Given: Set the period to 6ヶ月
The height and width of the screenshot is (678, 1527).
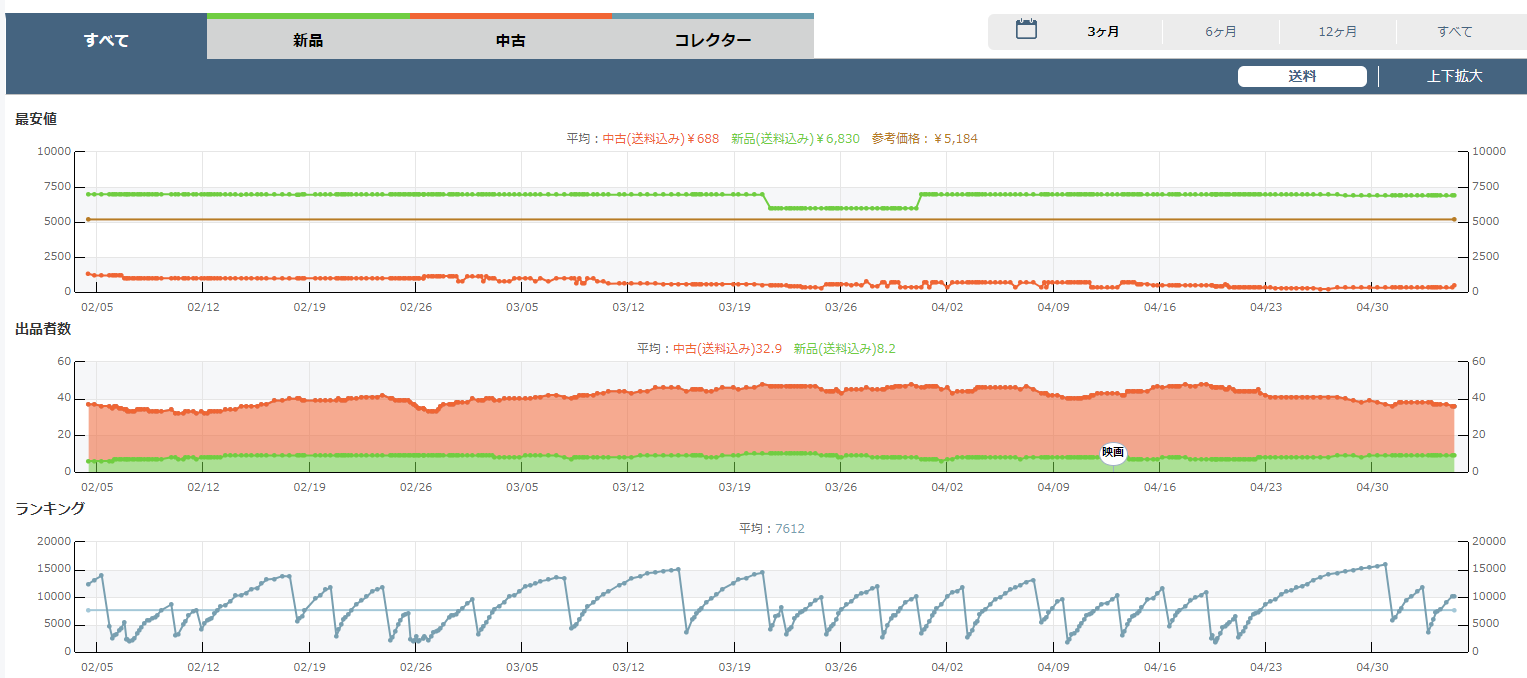Looking at the screenshot, I should 1220,32.
